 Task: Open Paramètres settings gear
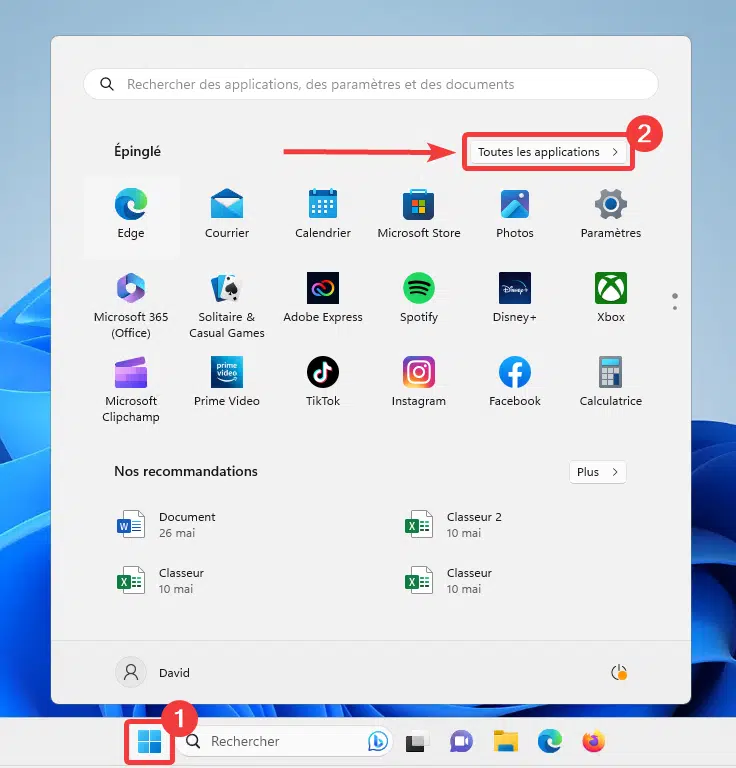click(x=611, y=214)
